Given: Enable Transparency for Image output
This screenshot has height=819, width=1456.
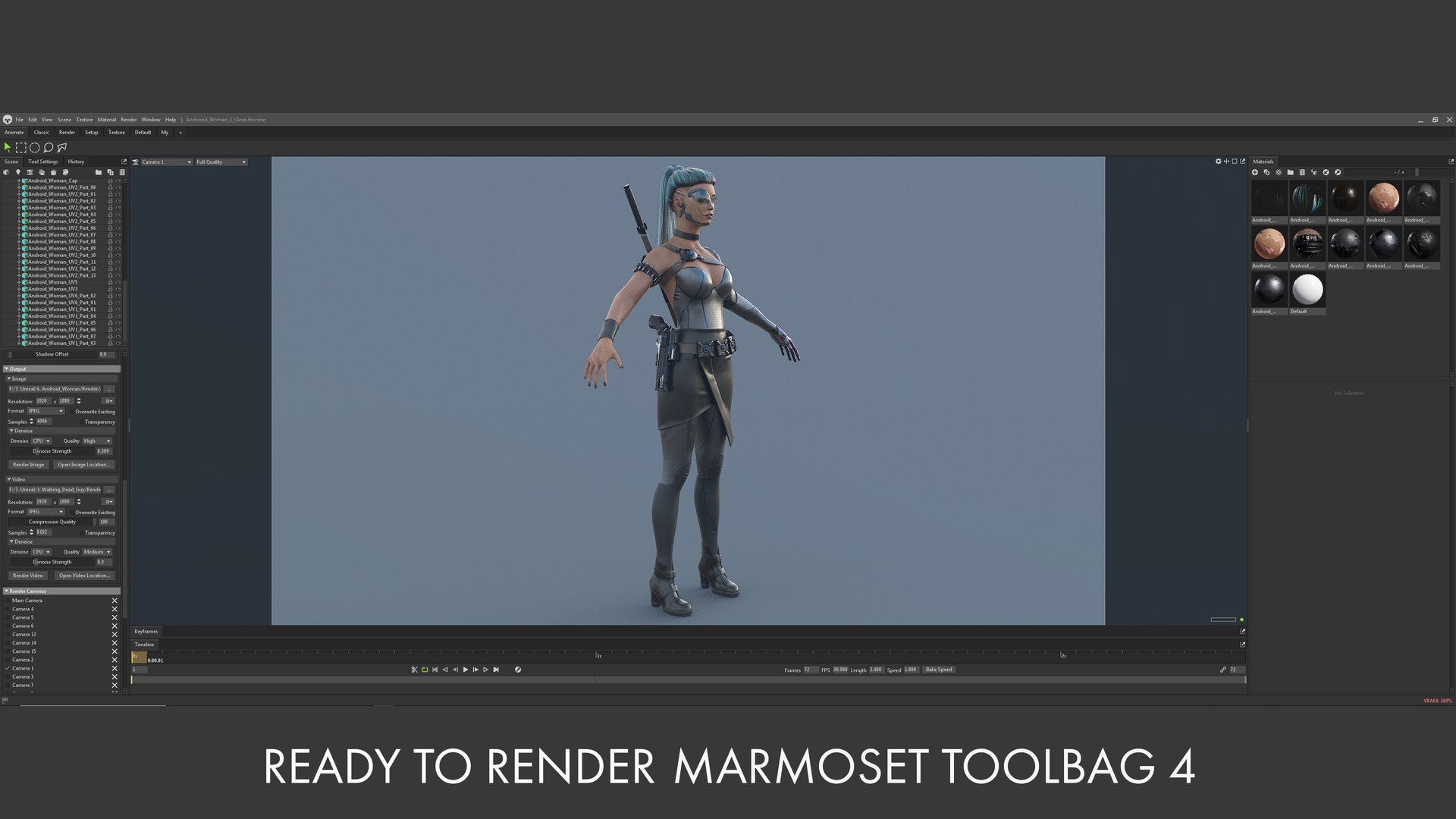Looking at the screenshot, I should (82, 422).
